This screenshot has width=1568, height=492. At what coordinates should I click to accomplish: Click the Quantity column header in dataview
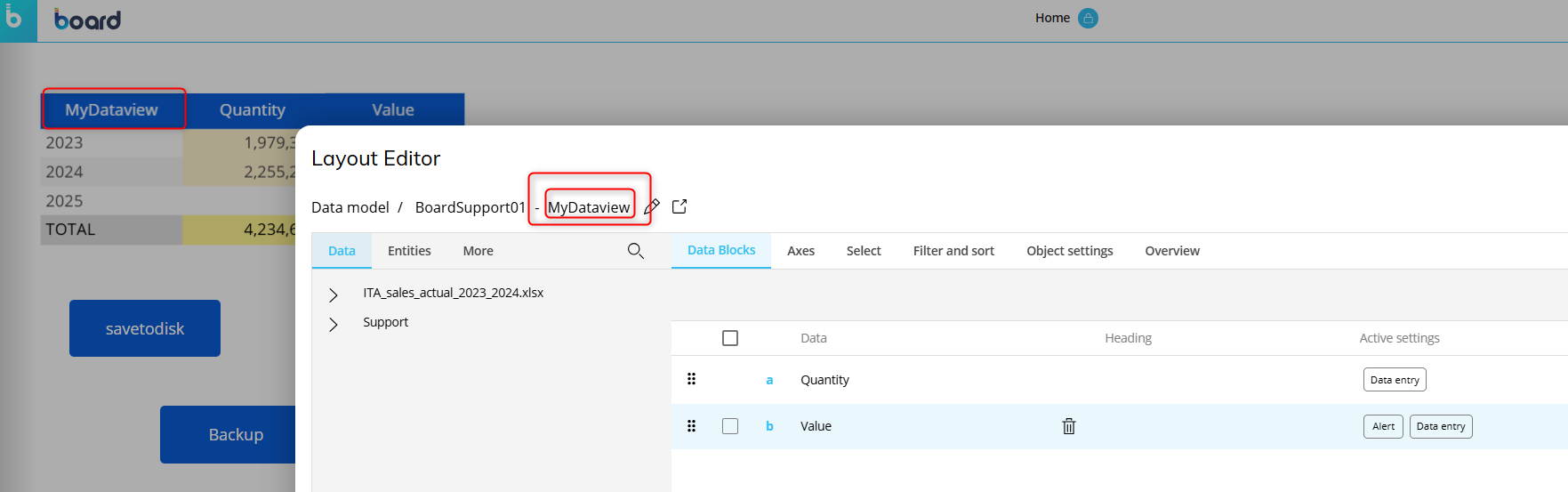click(253, 109)
